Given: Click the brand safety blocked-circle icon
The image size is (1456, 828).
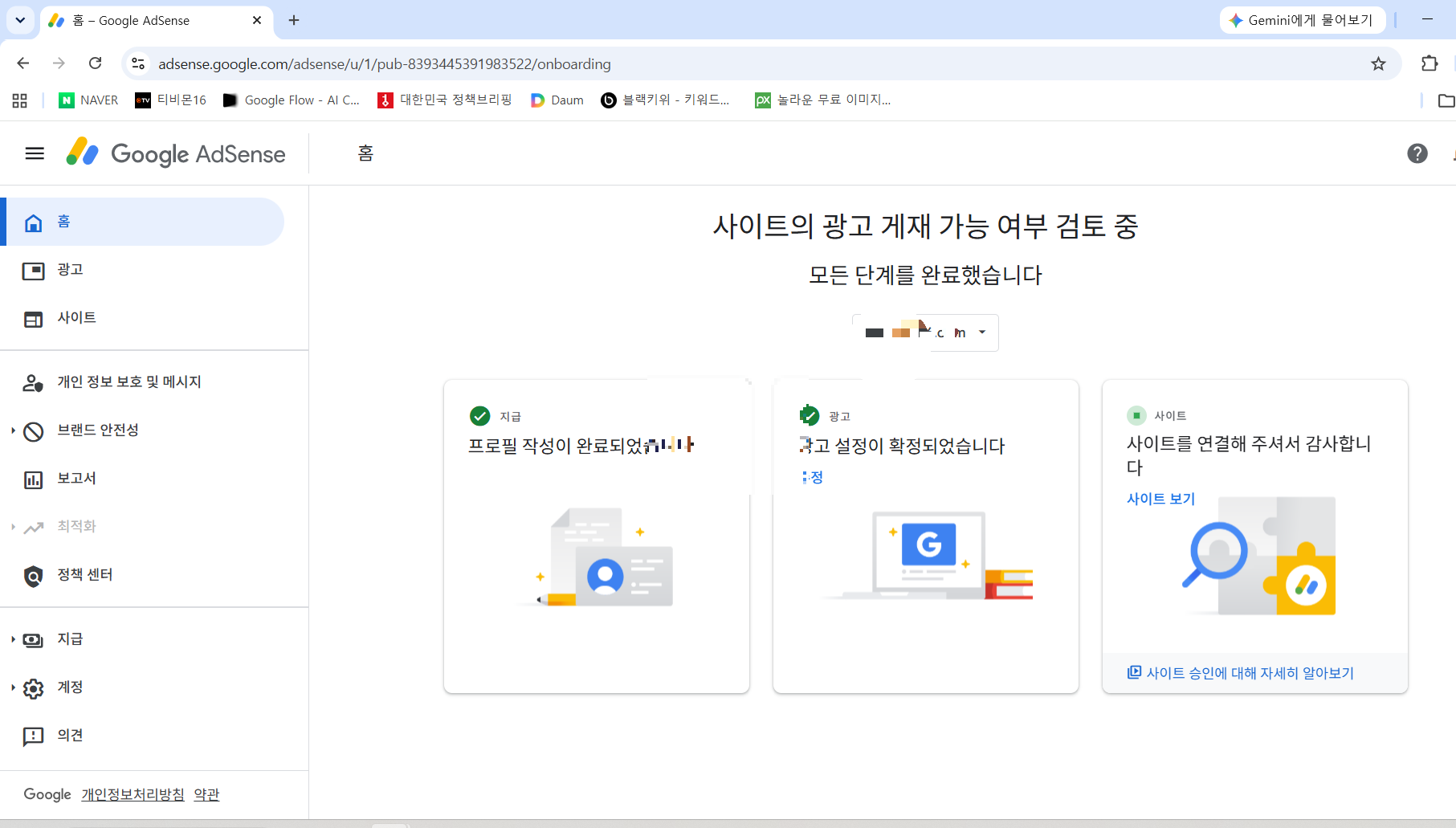Looking at the screenshot, I should pos(33,431).
